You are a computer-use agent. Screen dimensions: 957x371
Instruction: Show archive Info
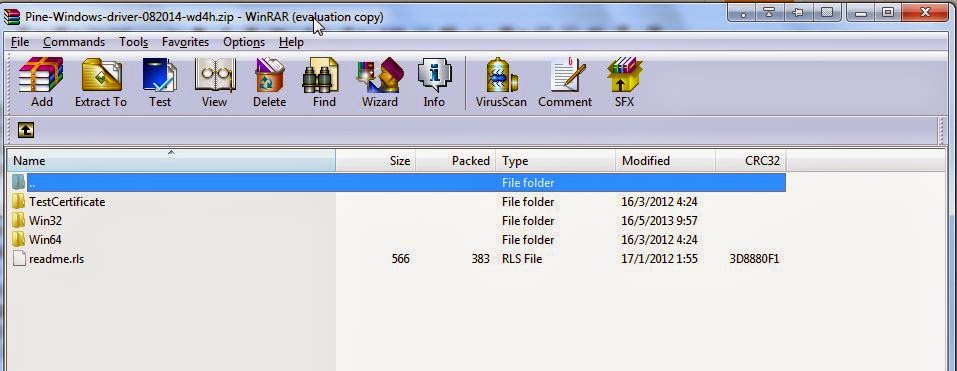pyautogui.click(x=434, y=82)
